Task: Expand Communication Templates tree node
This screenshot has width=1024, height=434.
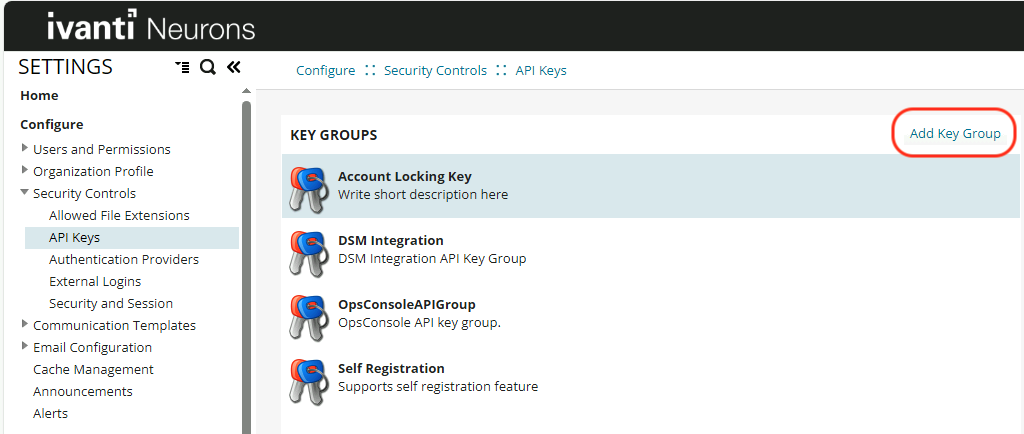Action: click(25, 324)
